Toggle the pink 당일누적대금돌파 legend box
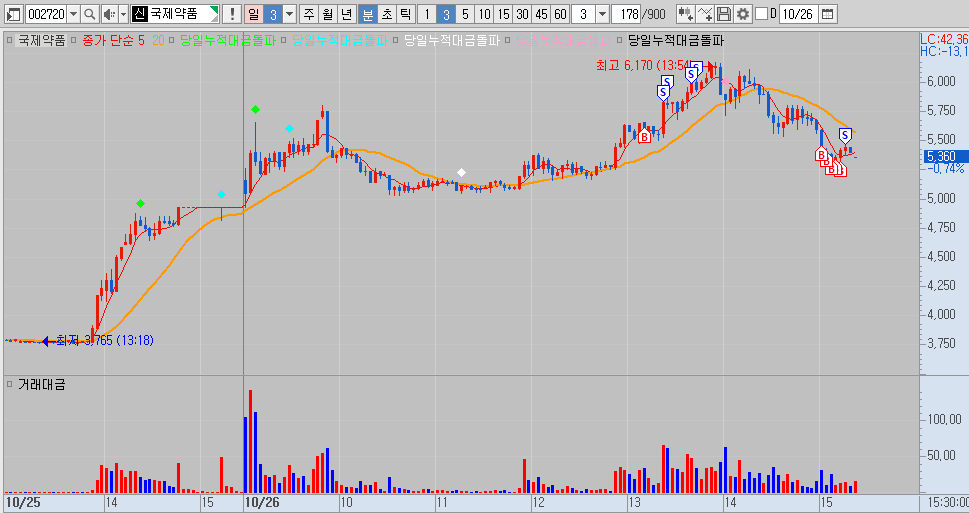 click(507, 41)
